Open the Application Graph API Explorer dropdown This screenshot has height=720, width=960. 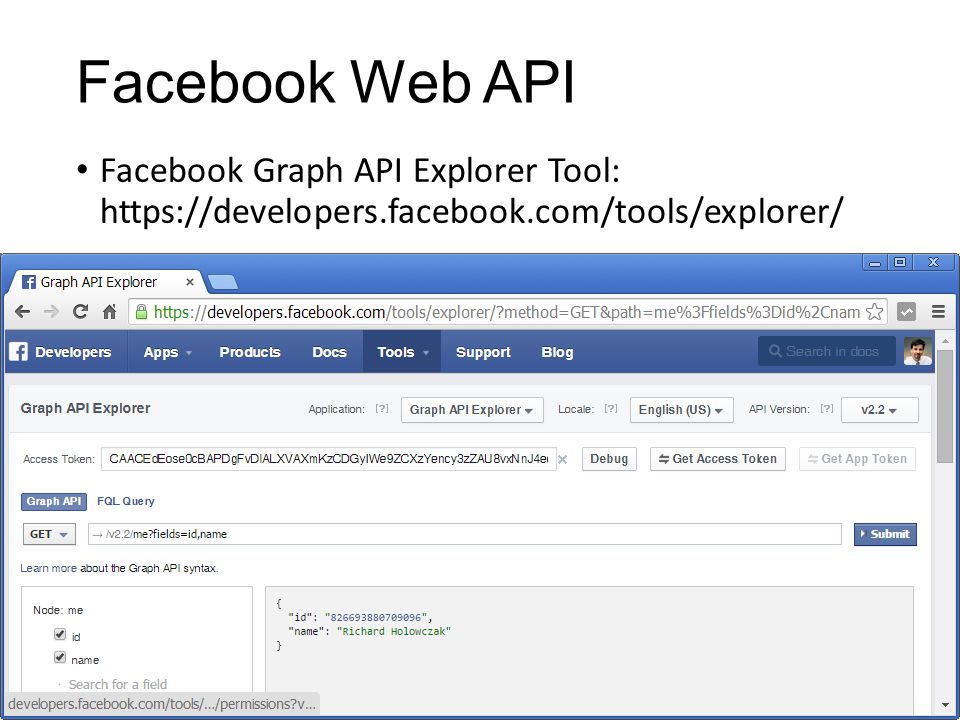472,410
